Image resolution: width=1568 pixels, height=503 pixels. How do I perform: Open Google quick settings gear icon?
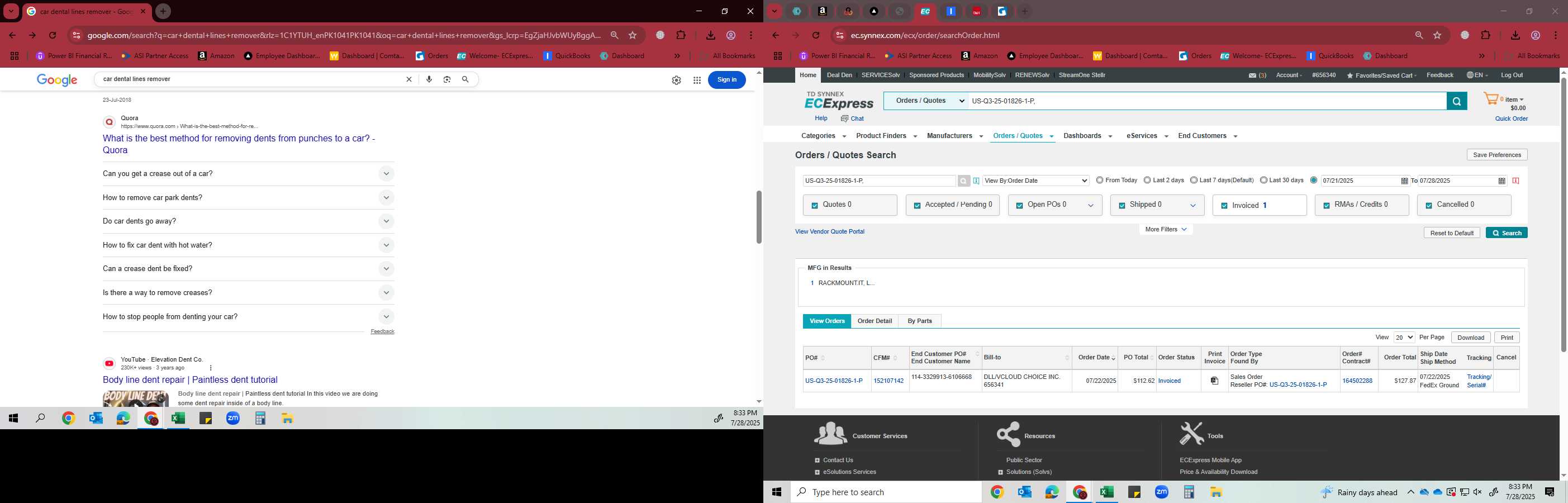pos(676,80)
